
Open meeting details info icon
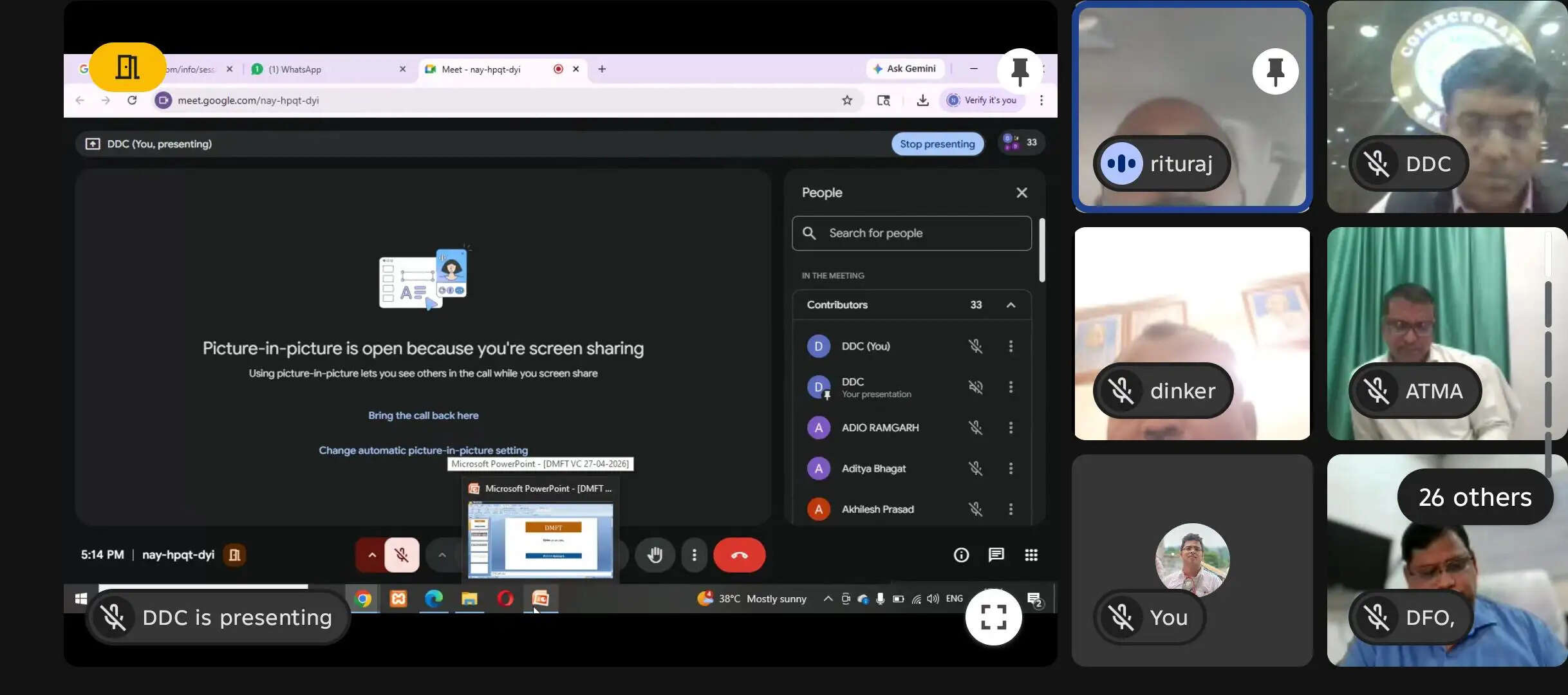coord(960,555)
